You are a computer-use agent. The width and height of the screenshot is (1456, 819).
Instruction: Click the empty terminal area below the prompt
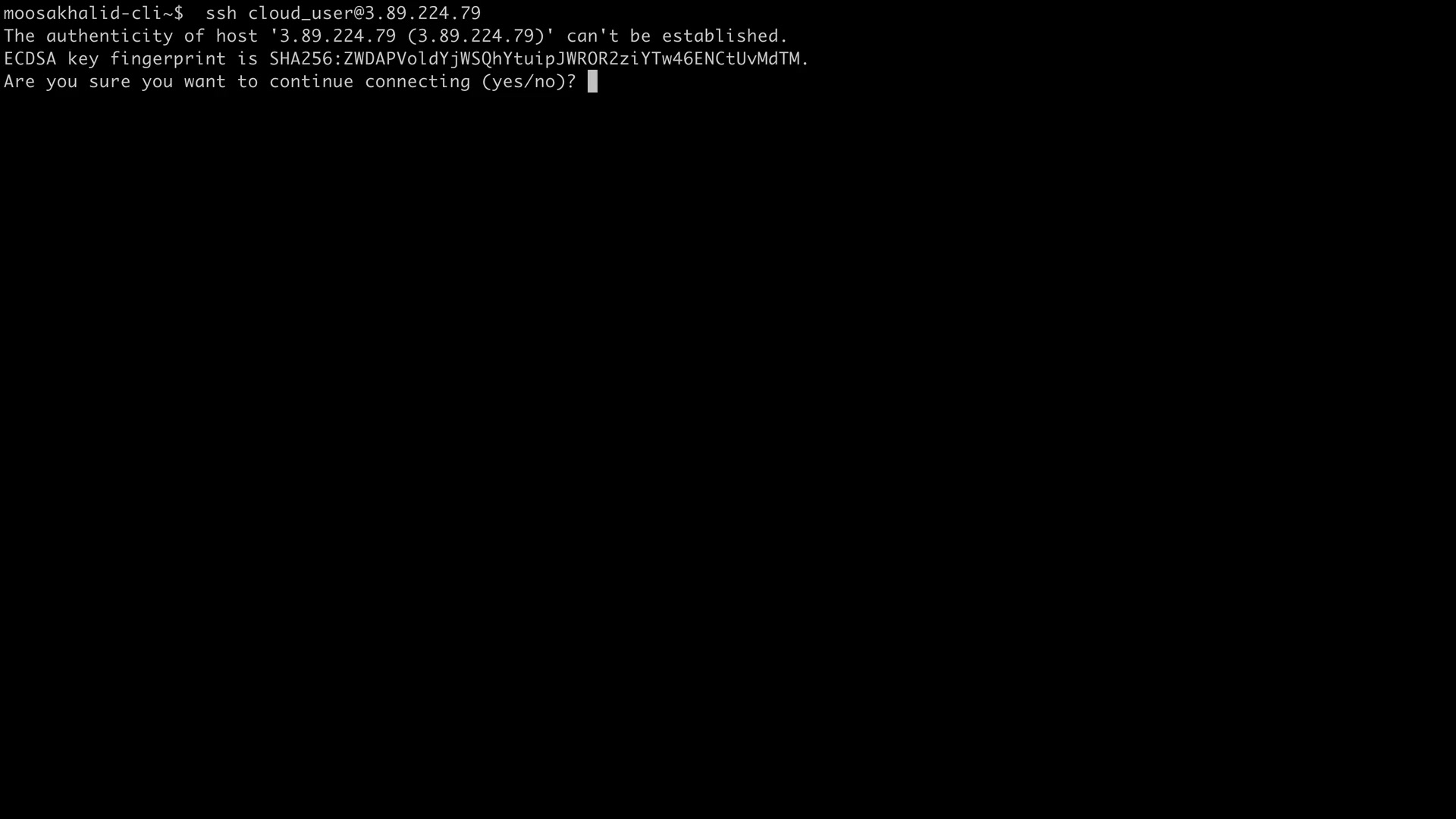(728, 455)
